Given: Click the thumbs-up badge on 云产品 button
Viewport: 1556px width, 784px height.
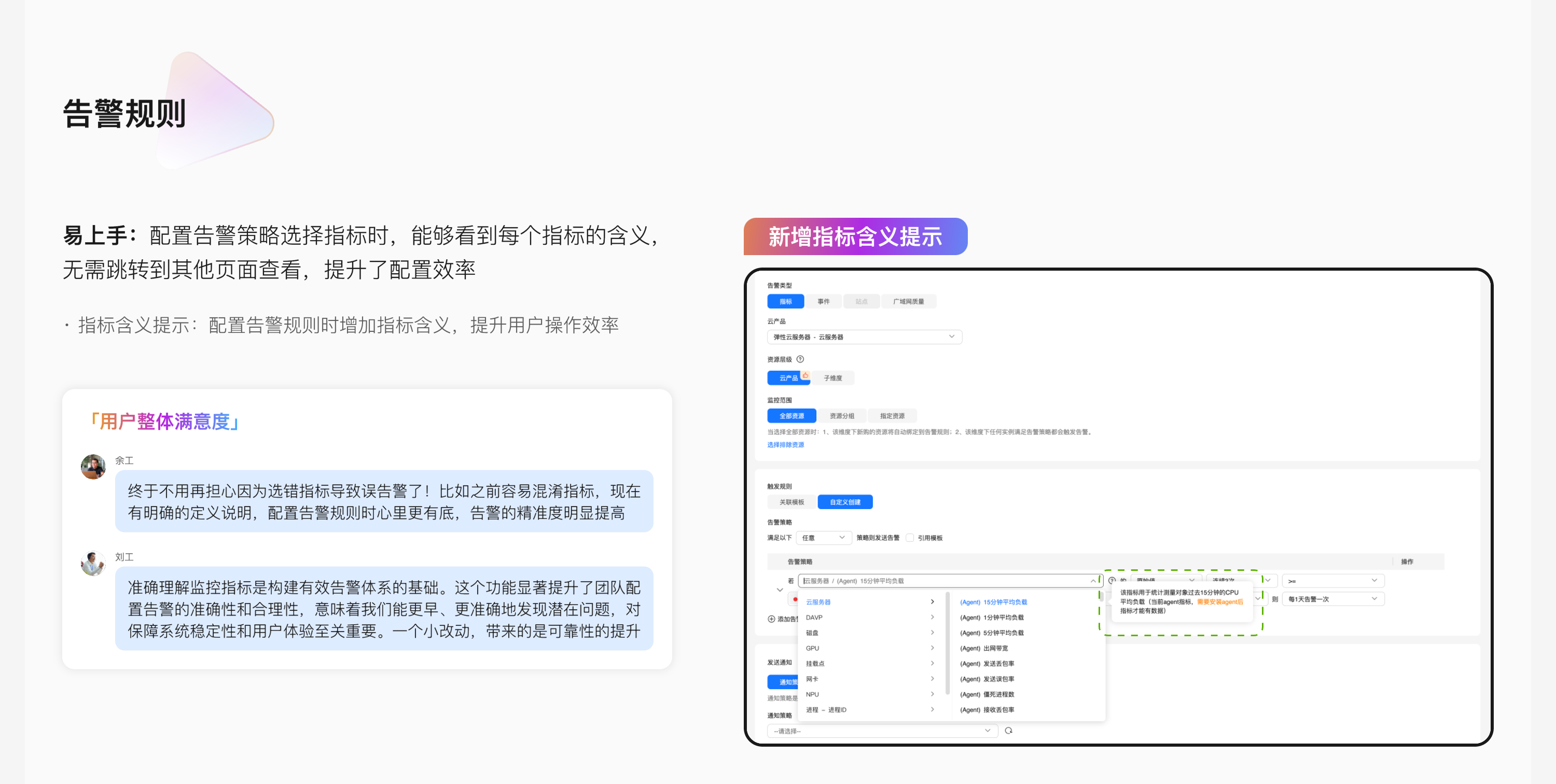Looking at the screenshot, I should click(x=805, y=374).
